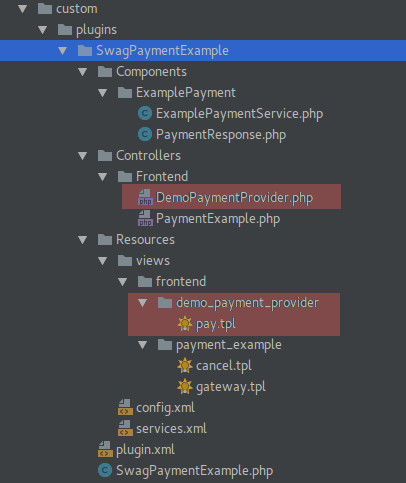Viewport: 406px width, 483px height.
Task: Click the XML icon of config.xml
Action: click(x=125, y=407)
